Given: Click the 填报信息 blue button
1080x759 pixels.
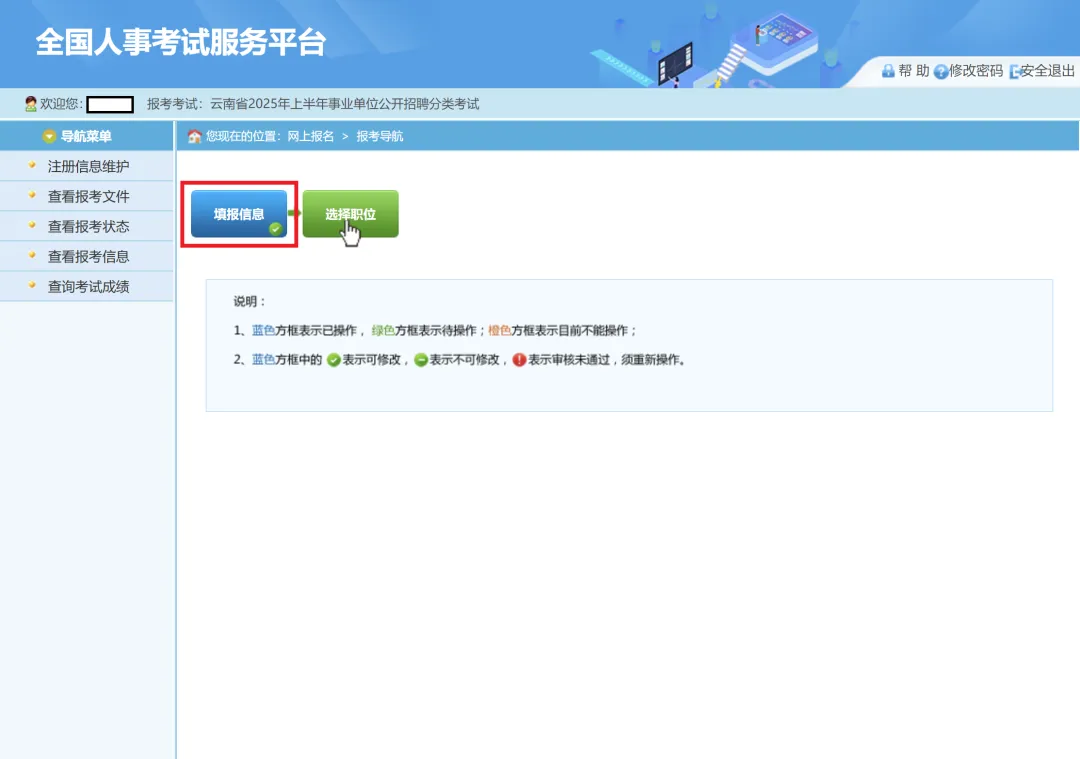Looking at the screenshot, I should [x=237, y=212].
